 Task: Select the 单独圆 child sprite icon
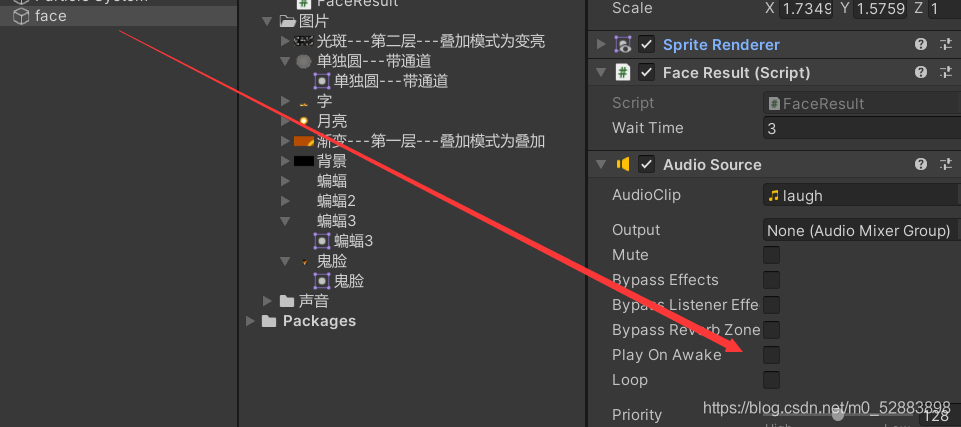click(322, 81)
